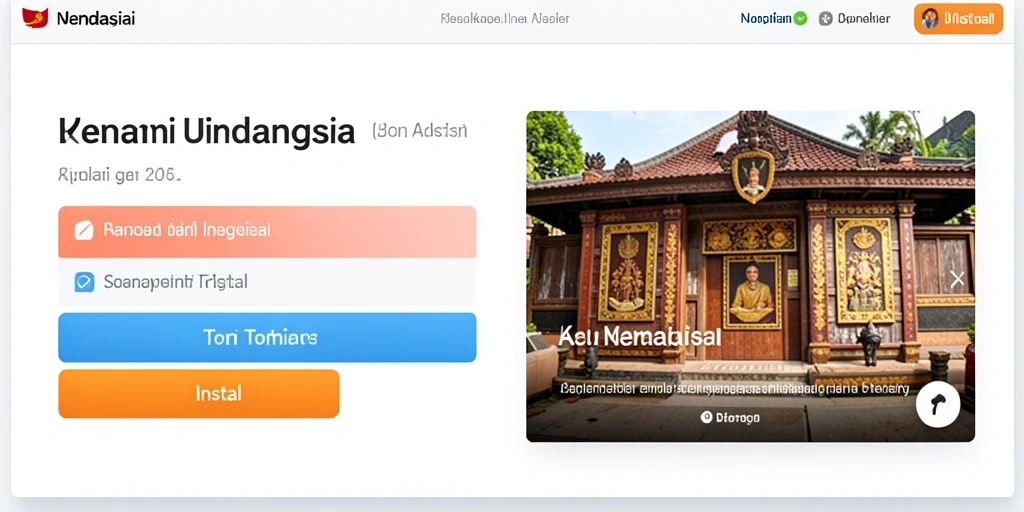Toggle the blue checkbox beside Soanapeinti Tristal
Image resolution: width=1024 pixels, height=512 pixels.
(x=84, y=281)
